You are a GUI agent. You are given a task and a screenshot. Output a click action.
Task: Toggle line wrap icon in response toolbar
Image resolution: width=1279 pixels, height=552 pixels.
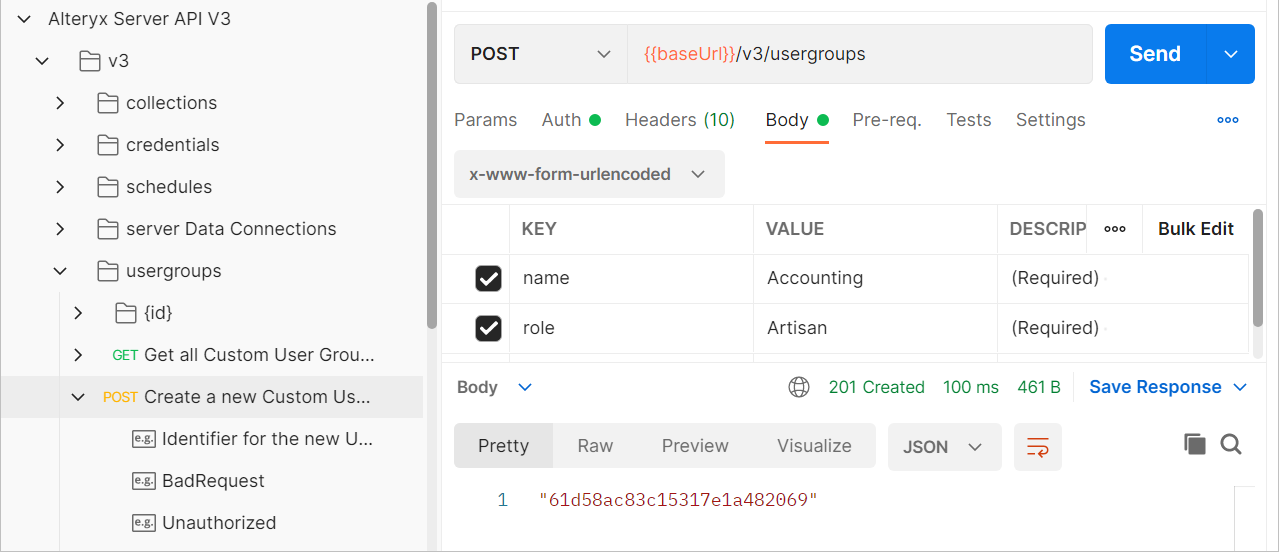1037,447
